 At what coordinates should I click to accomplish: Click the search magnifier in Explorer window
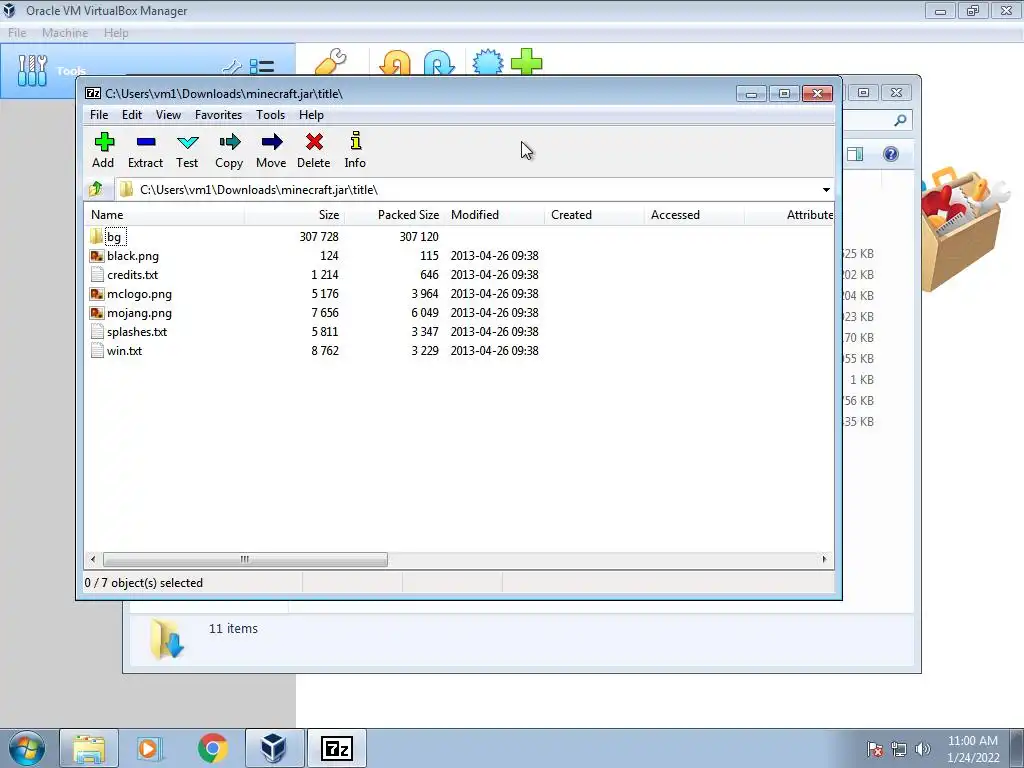coord(900,120)
